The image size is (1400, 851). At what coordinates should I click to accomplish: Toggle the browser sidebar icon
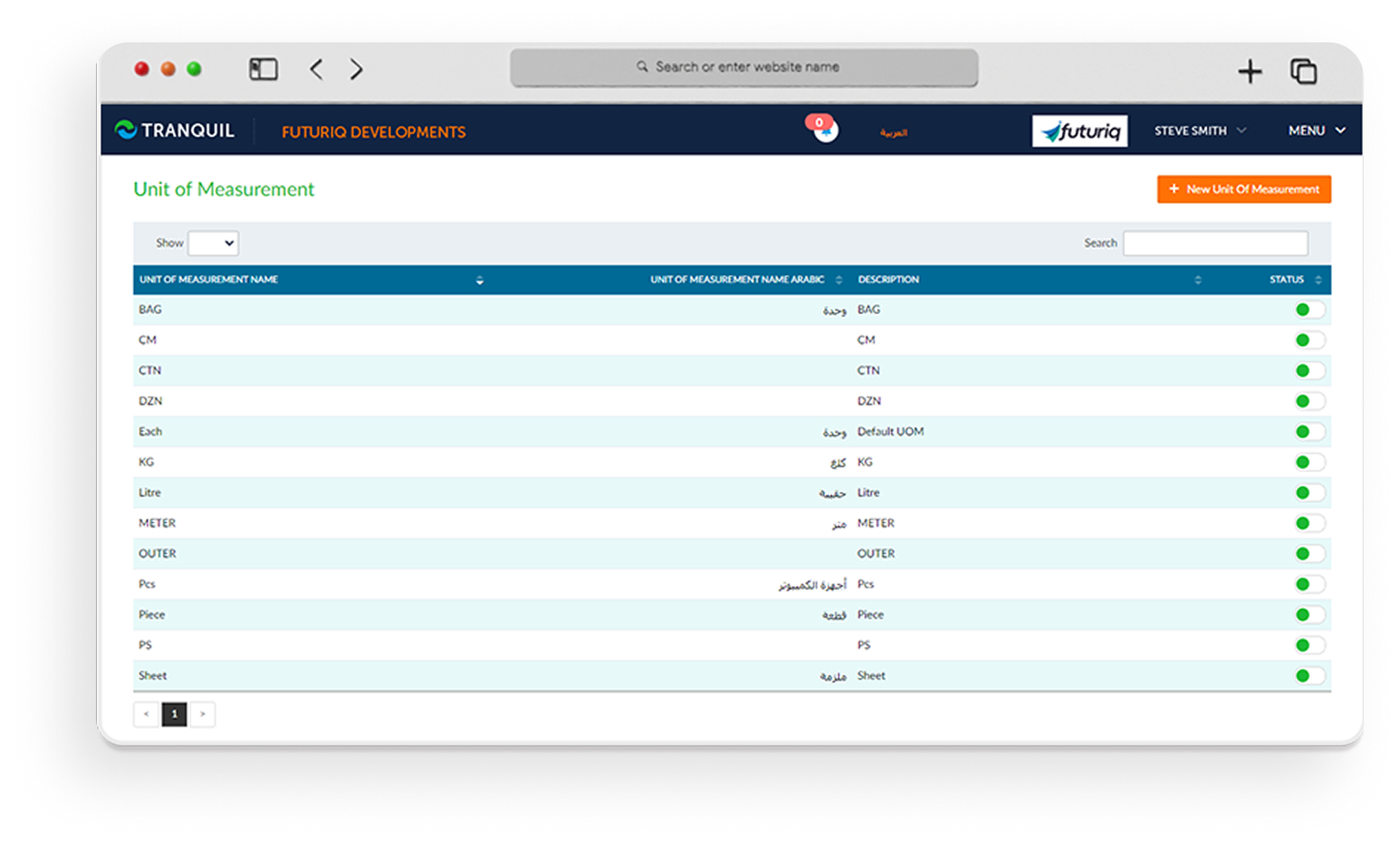263,70
